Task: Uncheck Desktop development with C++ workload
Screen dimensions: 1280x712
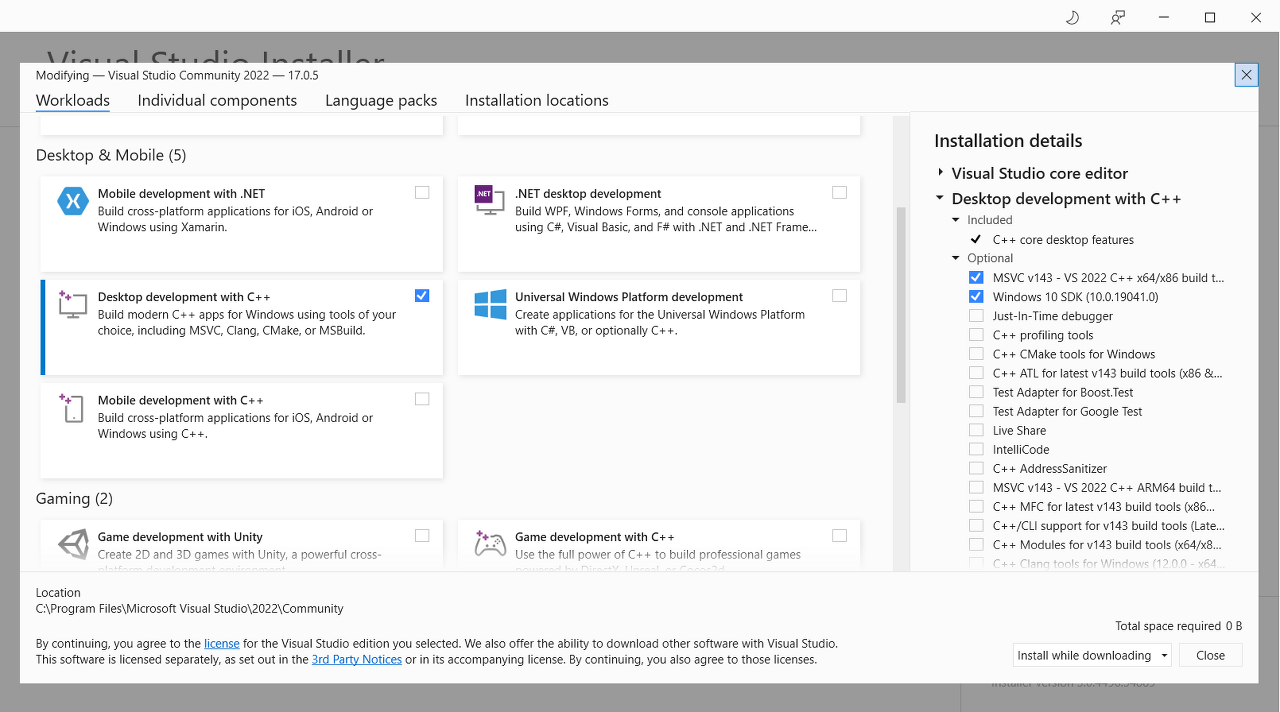Action: [422, 295]
